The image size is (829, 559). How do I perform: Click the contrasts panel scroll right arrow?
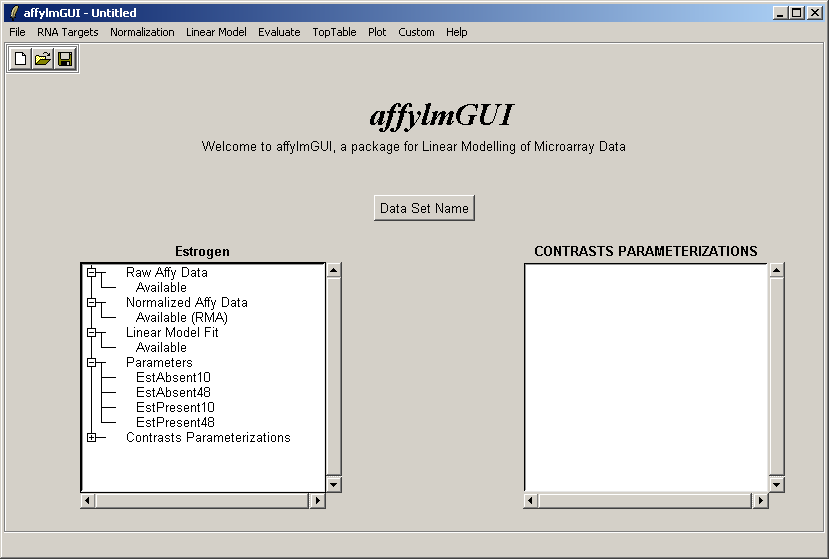pos(761,500)
